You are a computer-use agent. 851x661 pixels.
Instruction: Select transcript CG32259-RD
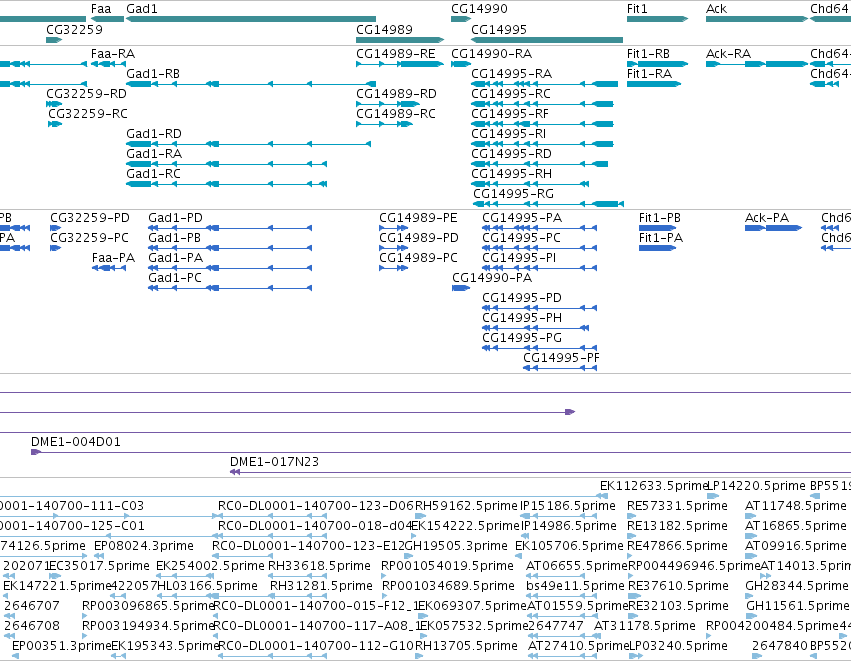coord(54,104)
